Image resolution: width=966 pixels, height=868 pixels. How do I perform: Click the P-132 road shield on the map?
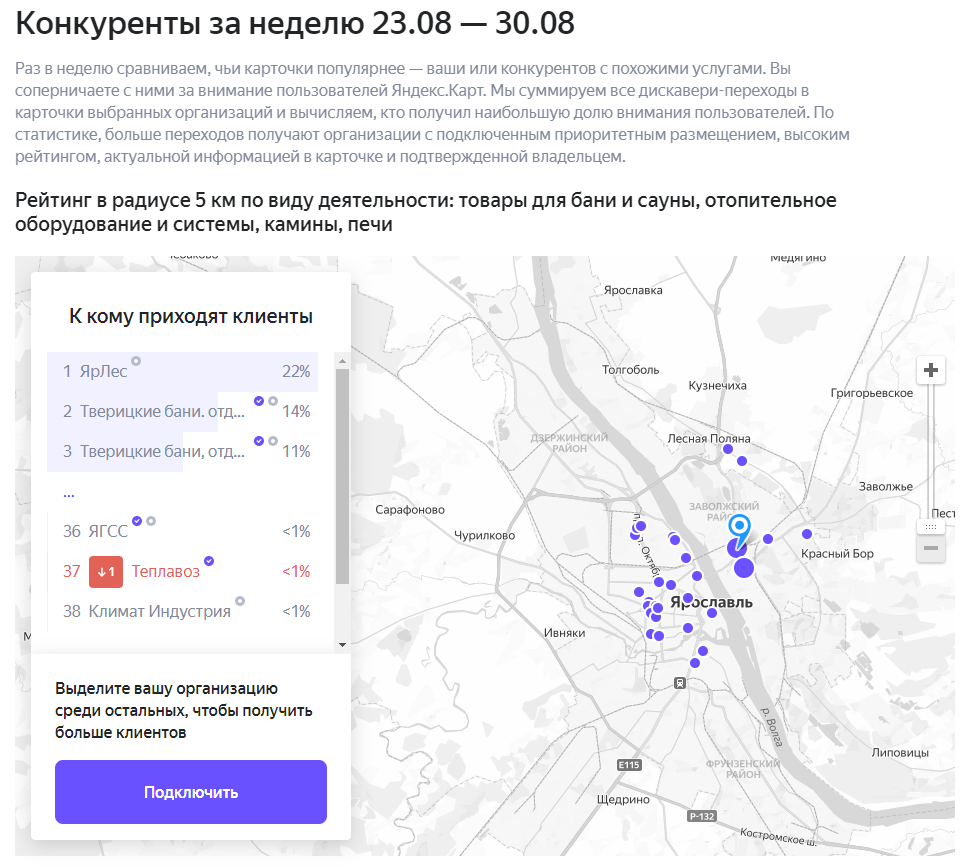click(x=702, y=816)
